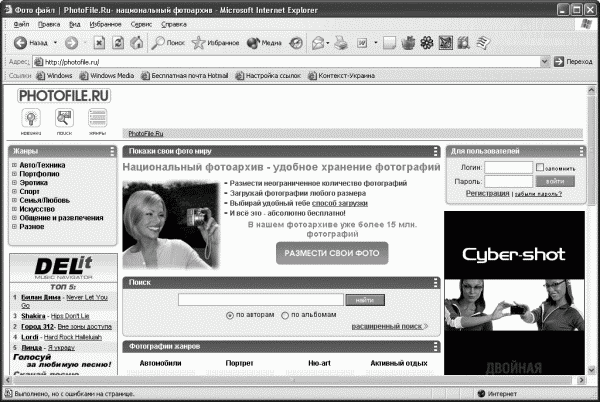Open Favorites (Избранное) star button
The image size is (600, 402).
point(215,43)
